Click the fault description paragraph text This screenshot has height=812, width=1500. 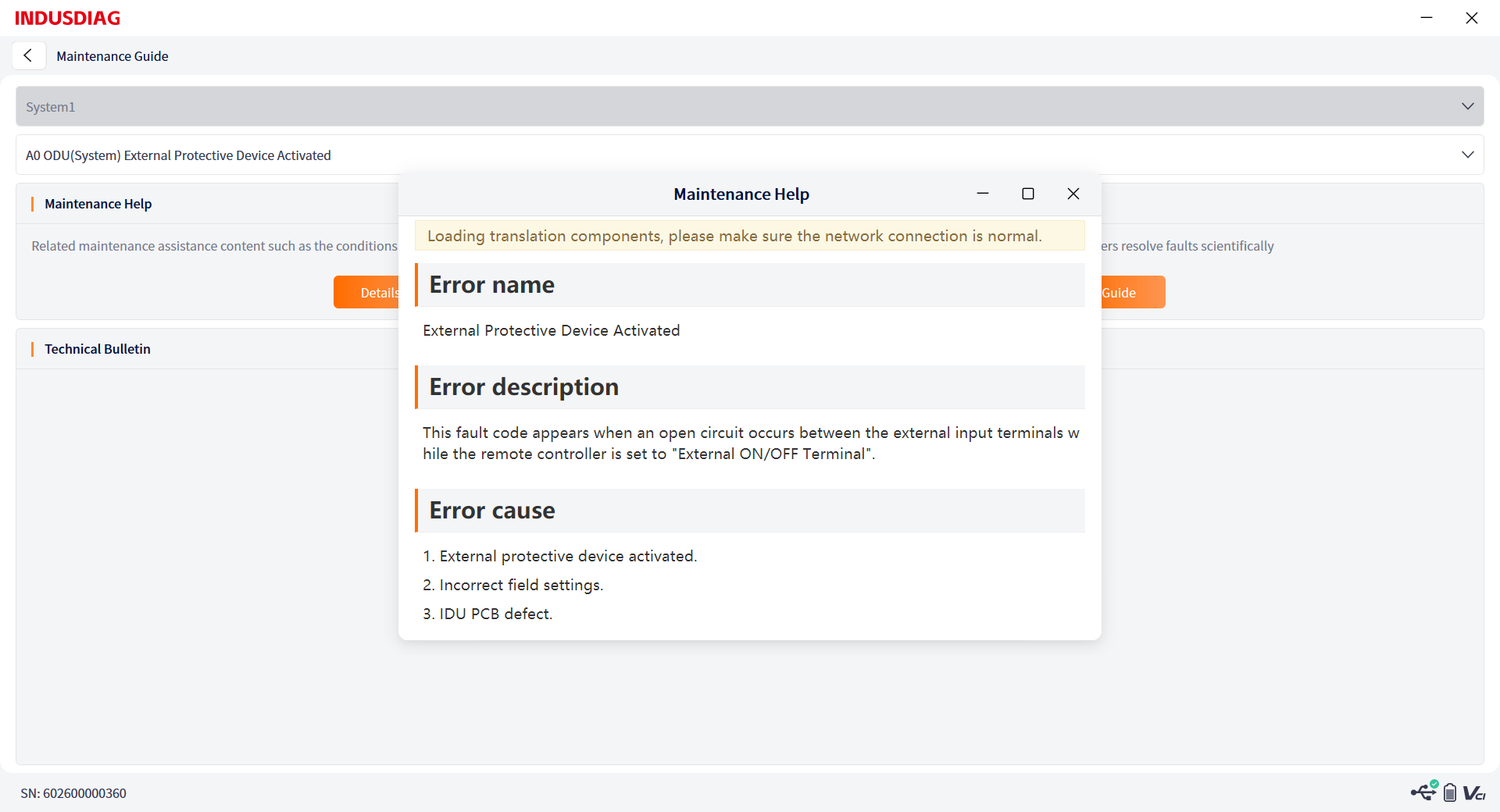tap(751, 443)
